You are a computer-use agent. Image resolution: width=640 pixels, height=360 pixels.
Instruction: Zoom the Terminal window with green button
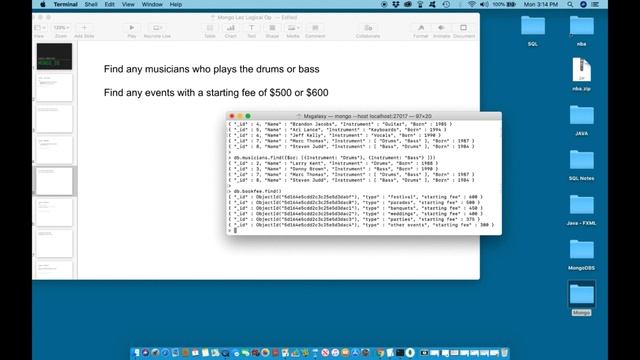pos(248,116)
